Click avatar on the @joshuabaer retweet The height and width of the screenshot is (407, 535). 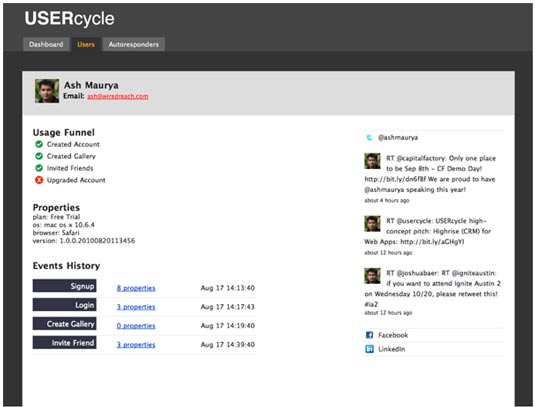pyautogui.click(x=372, y=276)
